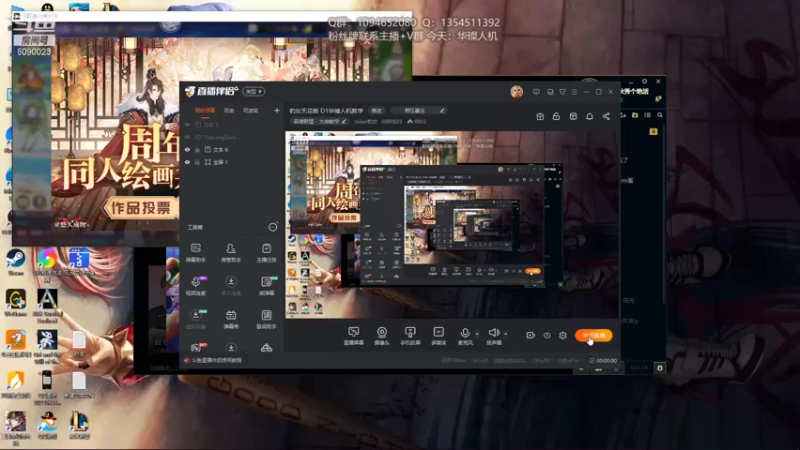Open the 主播任务 streamer tasks tool
Image resolution: width=800 pixels, height=450 pixels.
266,253
